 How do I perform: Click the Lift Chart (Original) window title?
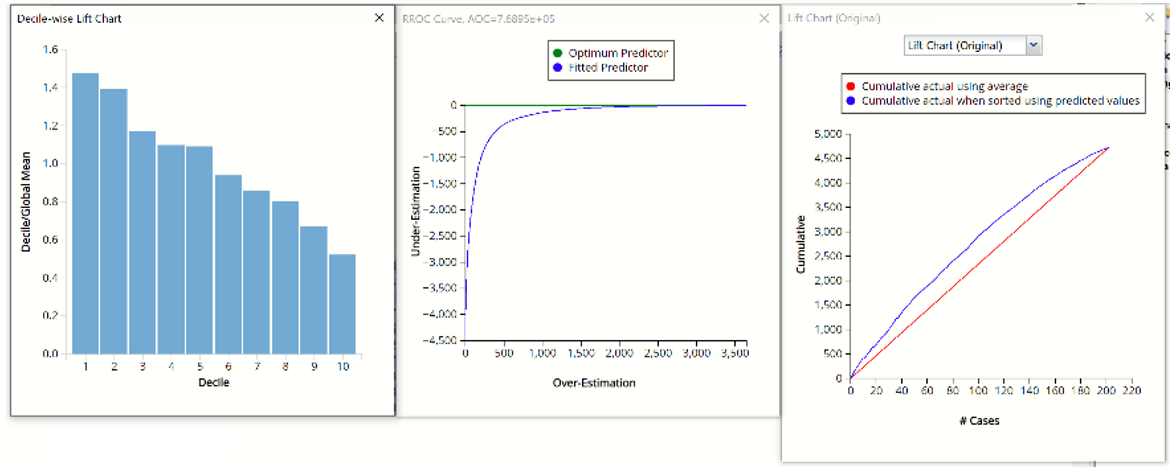834,18
